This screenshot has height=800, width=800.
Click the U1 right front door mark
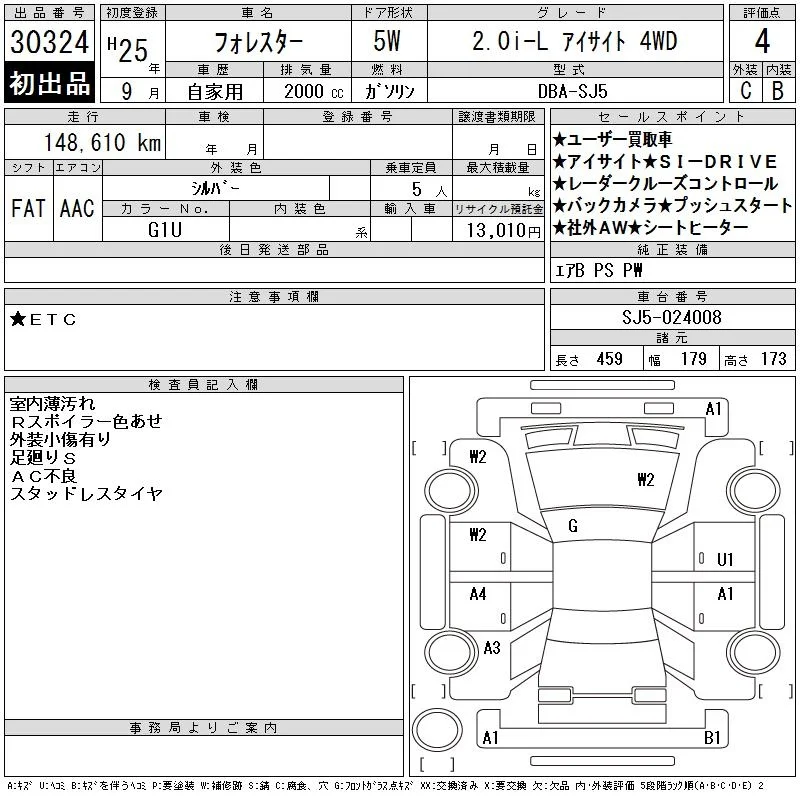(725, 560)
